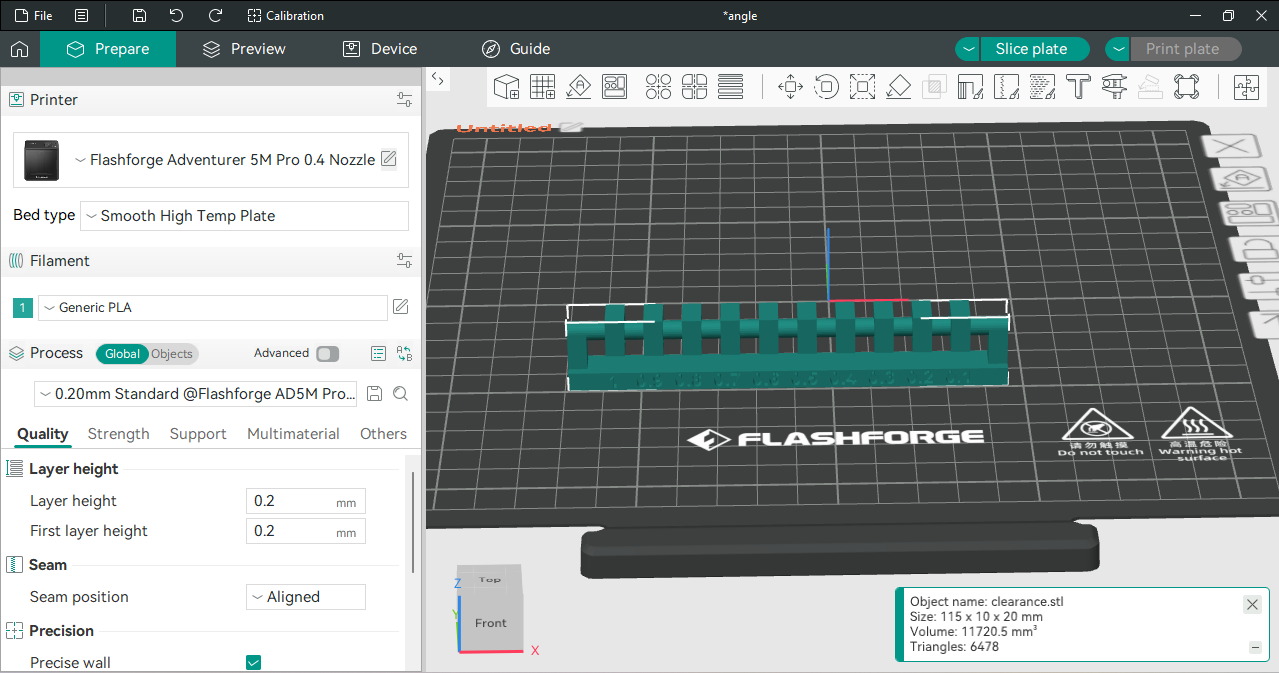Click the Layer height input field
Screen dimensions: 1279x673
(305, 501)
